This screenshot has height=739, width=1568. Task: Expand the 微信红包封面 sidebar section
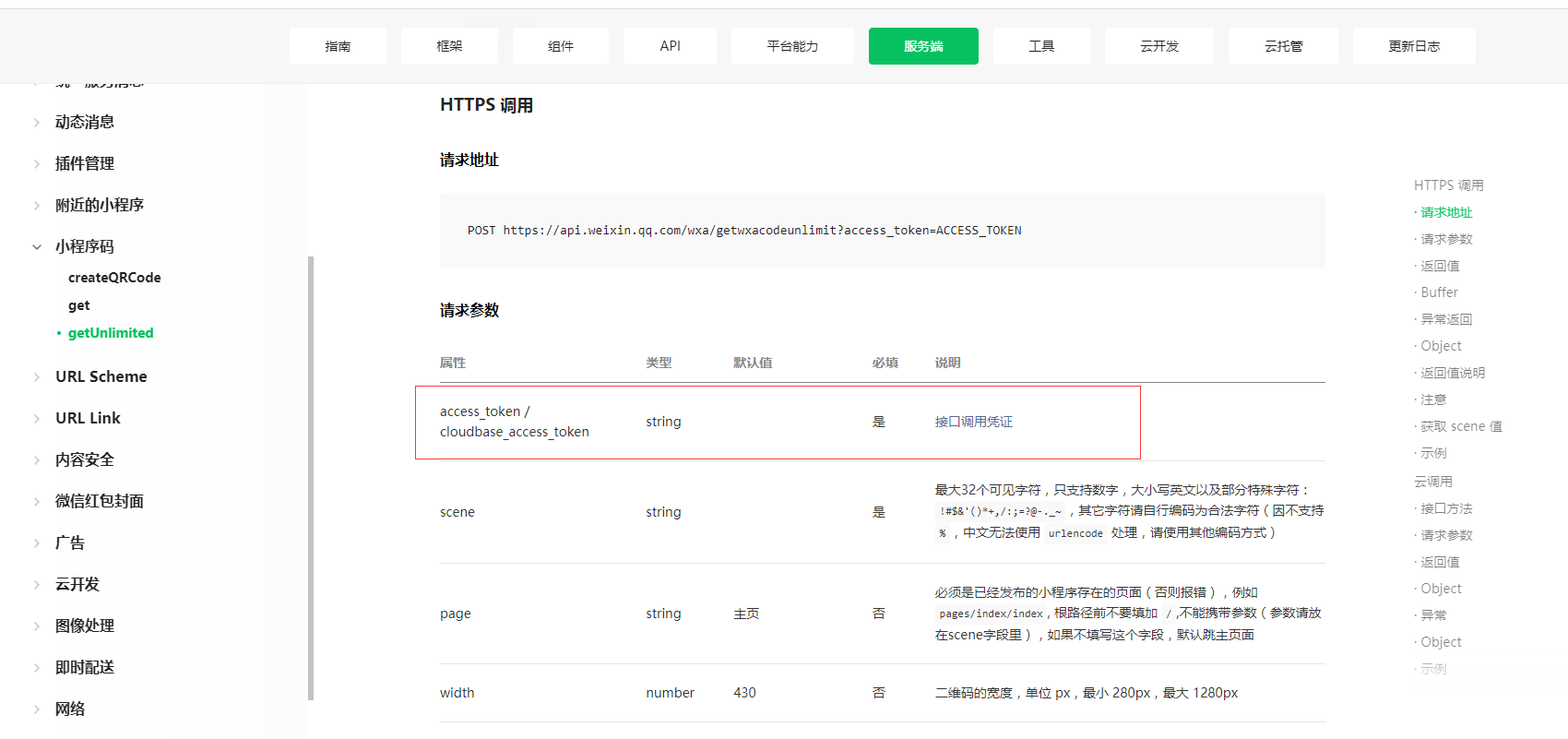pyautogui.click(x=100, y=501)
